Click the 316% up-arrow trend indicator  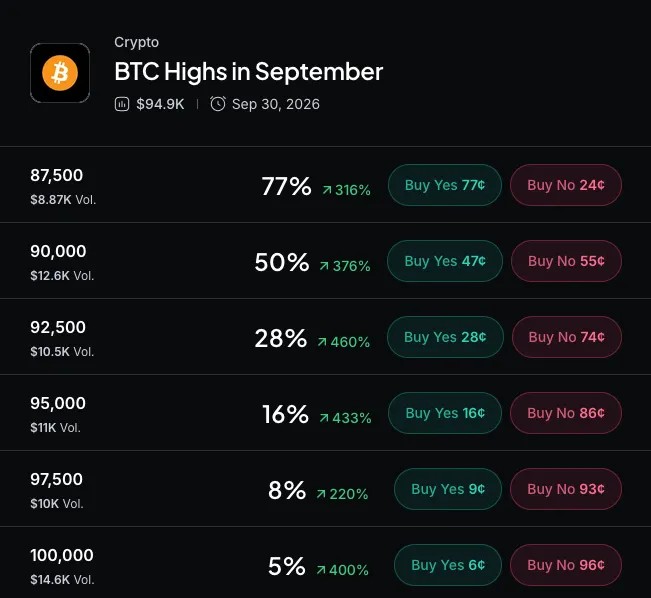tap(346, 190)
